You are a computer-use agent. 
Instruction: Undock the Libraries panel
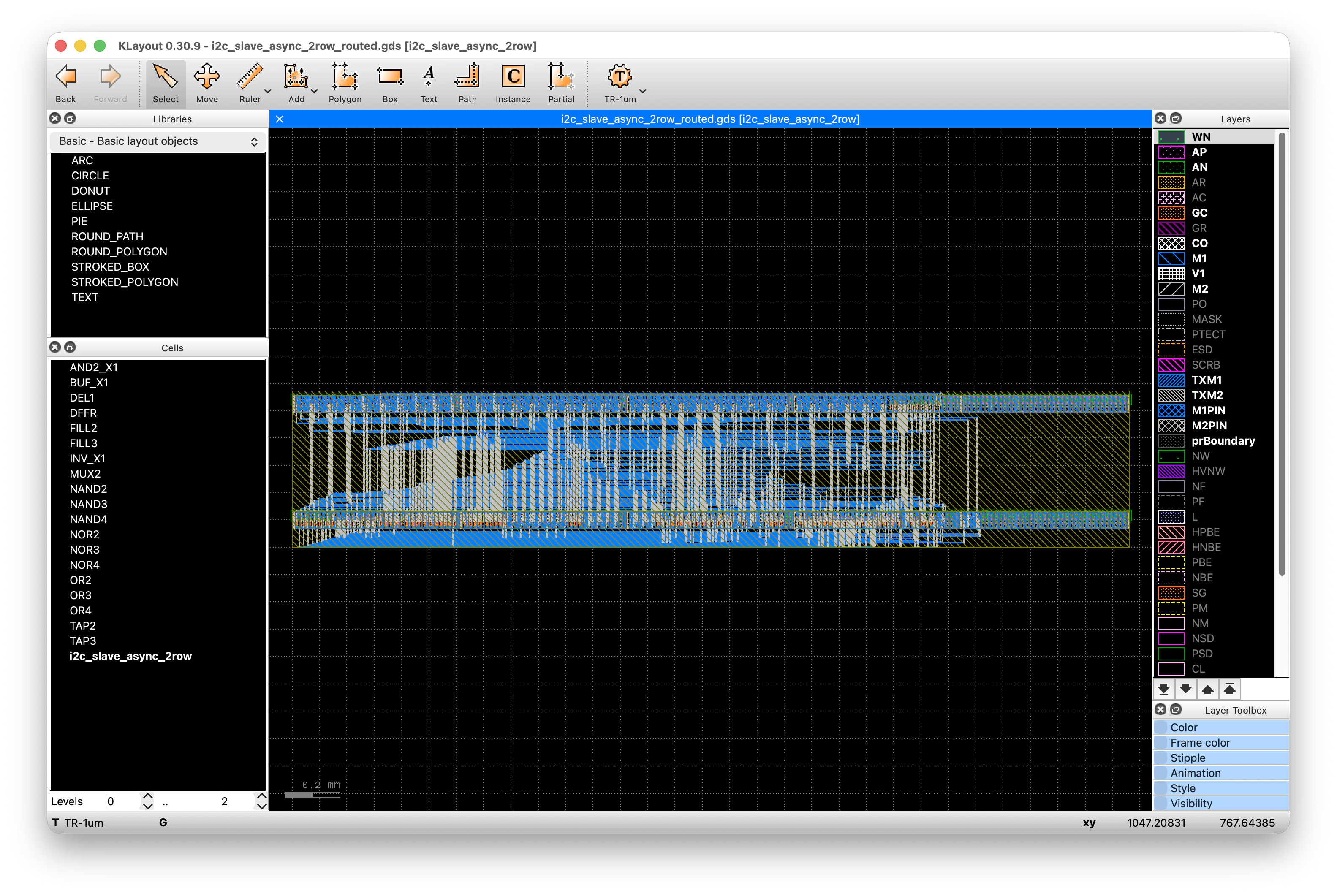70,118
